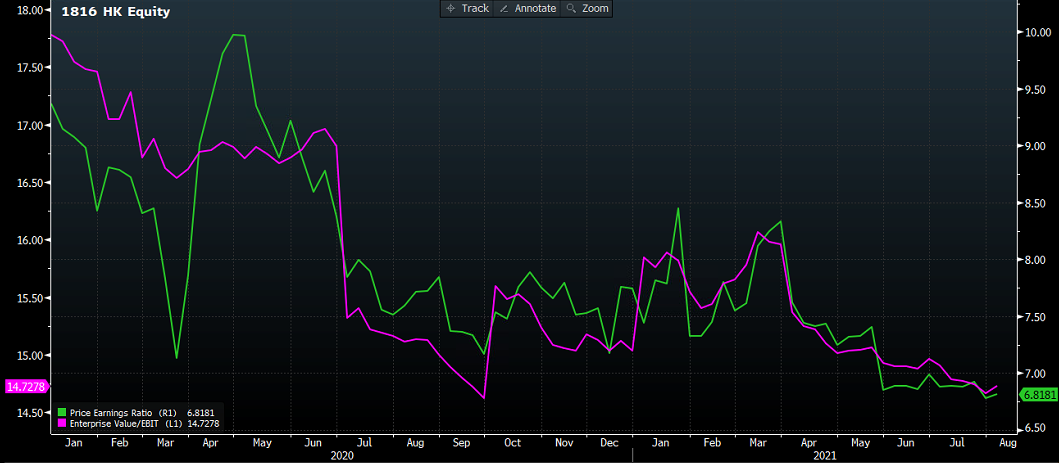Click the Zoom magnifier icon
1059x463 pixels.
[571, 8]
